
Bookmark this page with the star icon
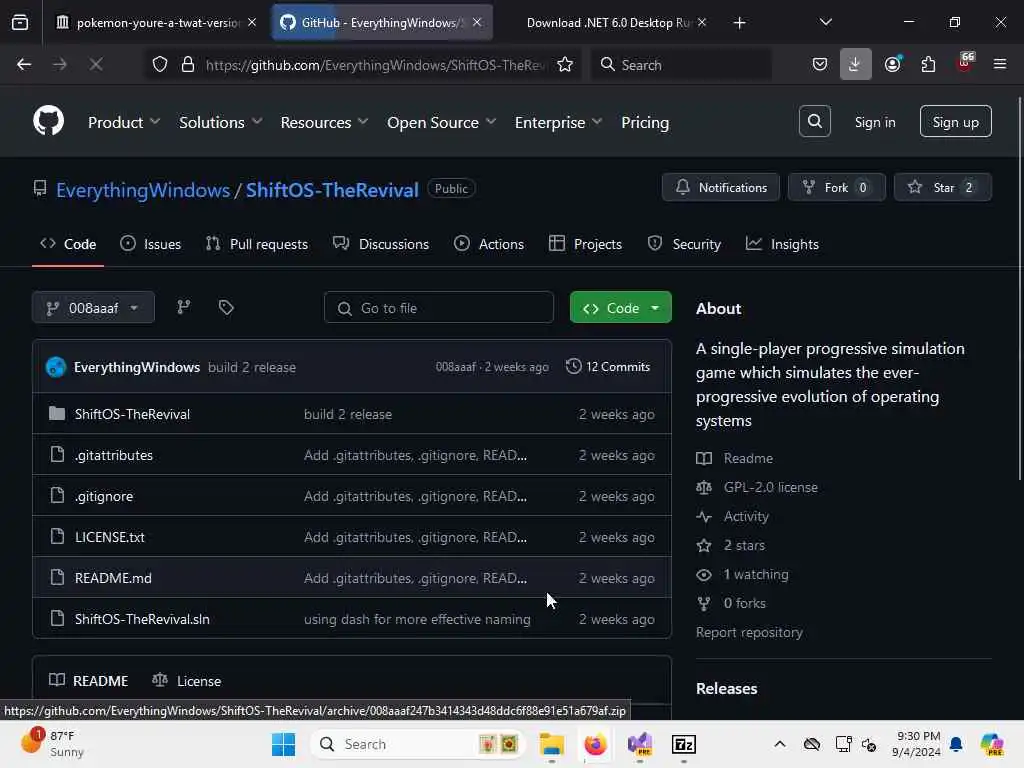565,64
